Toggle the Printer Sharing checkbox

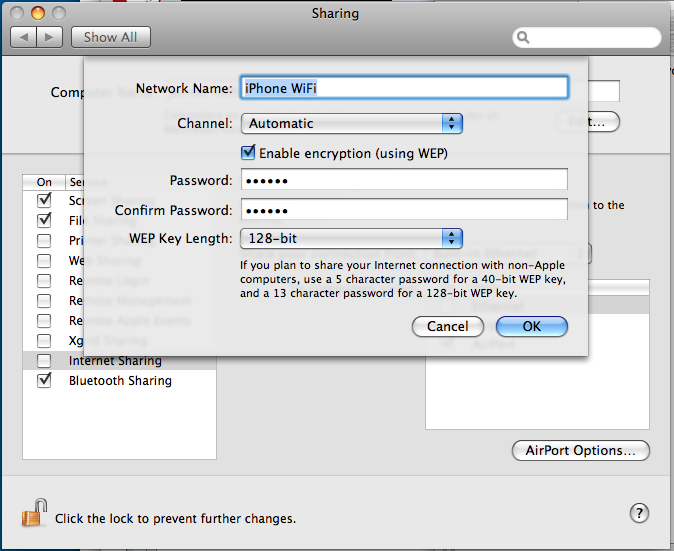[x=44, y=240]
